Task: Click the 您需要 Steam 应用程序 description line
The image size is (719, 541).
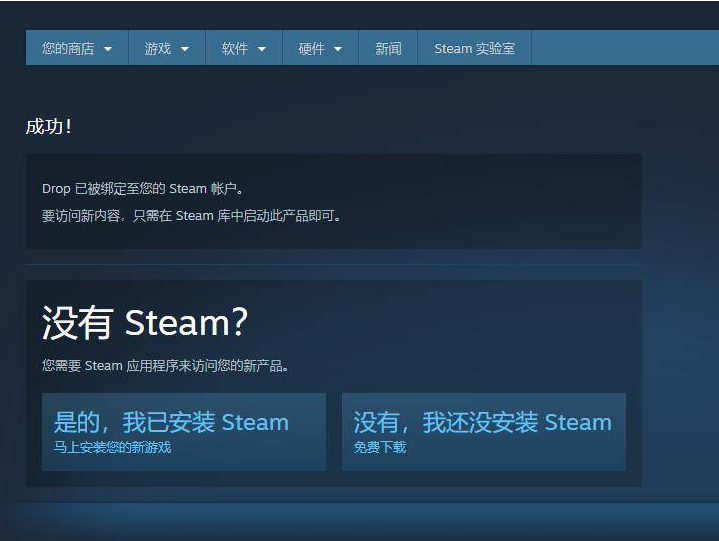Action: click(166, 366)
